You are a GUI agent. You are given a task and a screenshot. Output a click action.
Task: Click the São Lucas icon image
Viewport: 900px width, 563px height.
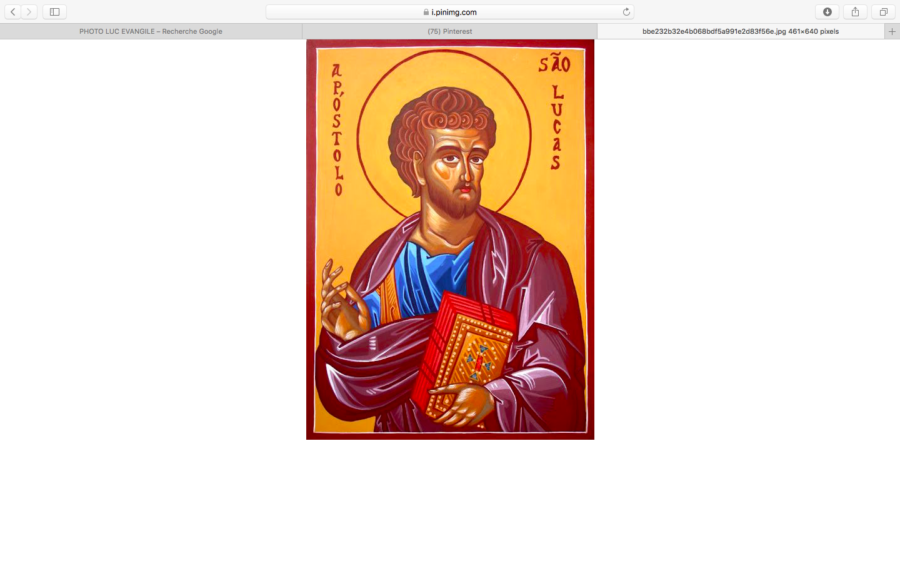point(450,239)
